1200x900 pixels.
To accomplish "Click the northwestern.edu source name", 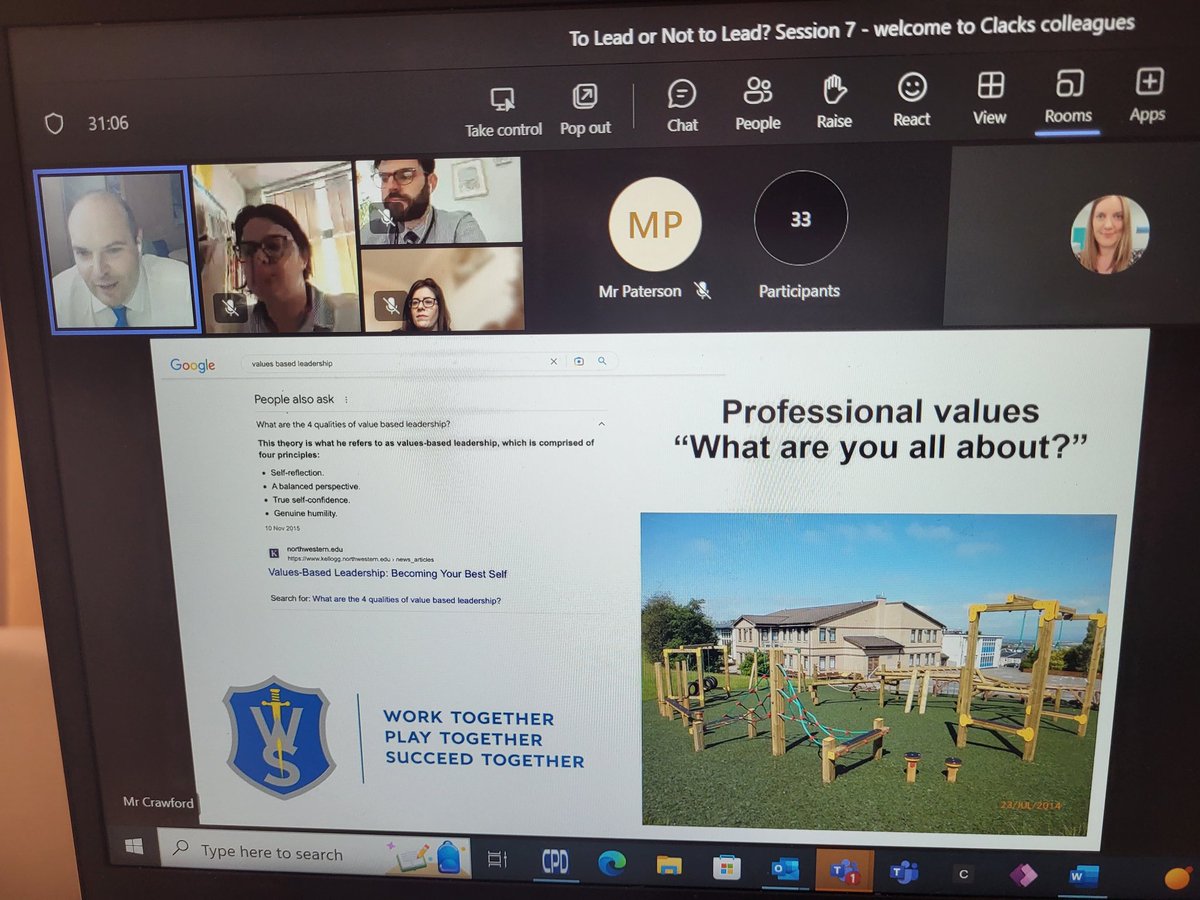I will [x=314, y=549].
